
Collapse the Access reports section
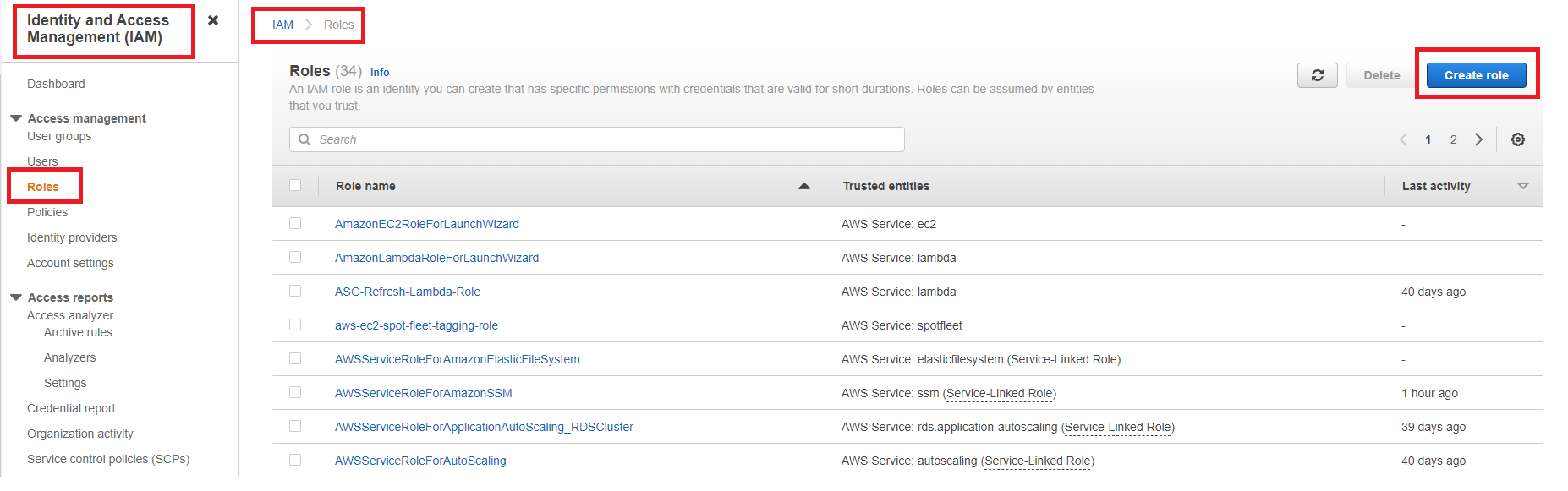pos(16,297)
